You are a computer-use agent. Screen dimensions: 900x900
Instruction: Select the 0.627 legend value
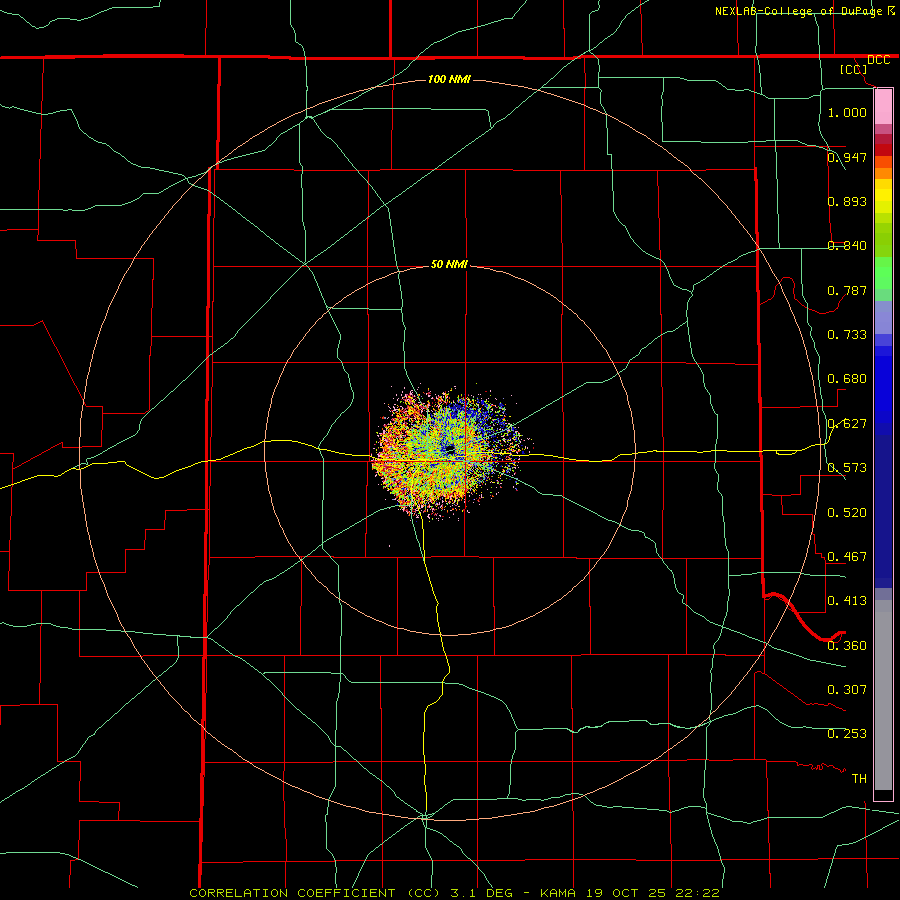(x=847, y=424)
